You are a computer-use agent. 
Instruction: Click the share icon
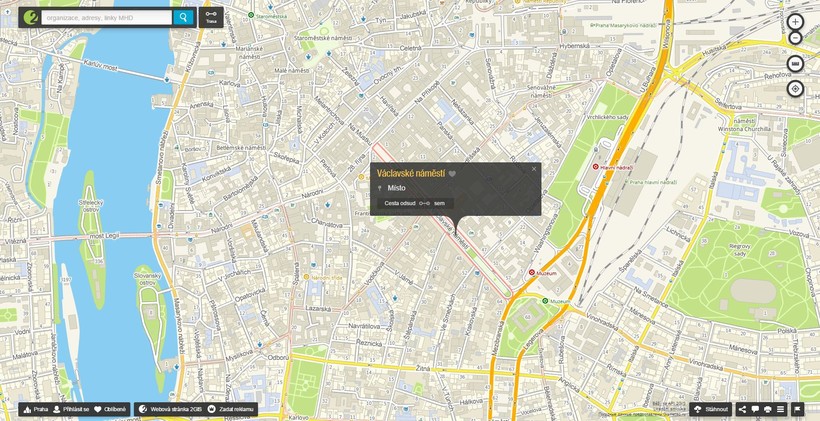[x=742, y=409]
